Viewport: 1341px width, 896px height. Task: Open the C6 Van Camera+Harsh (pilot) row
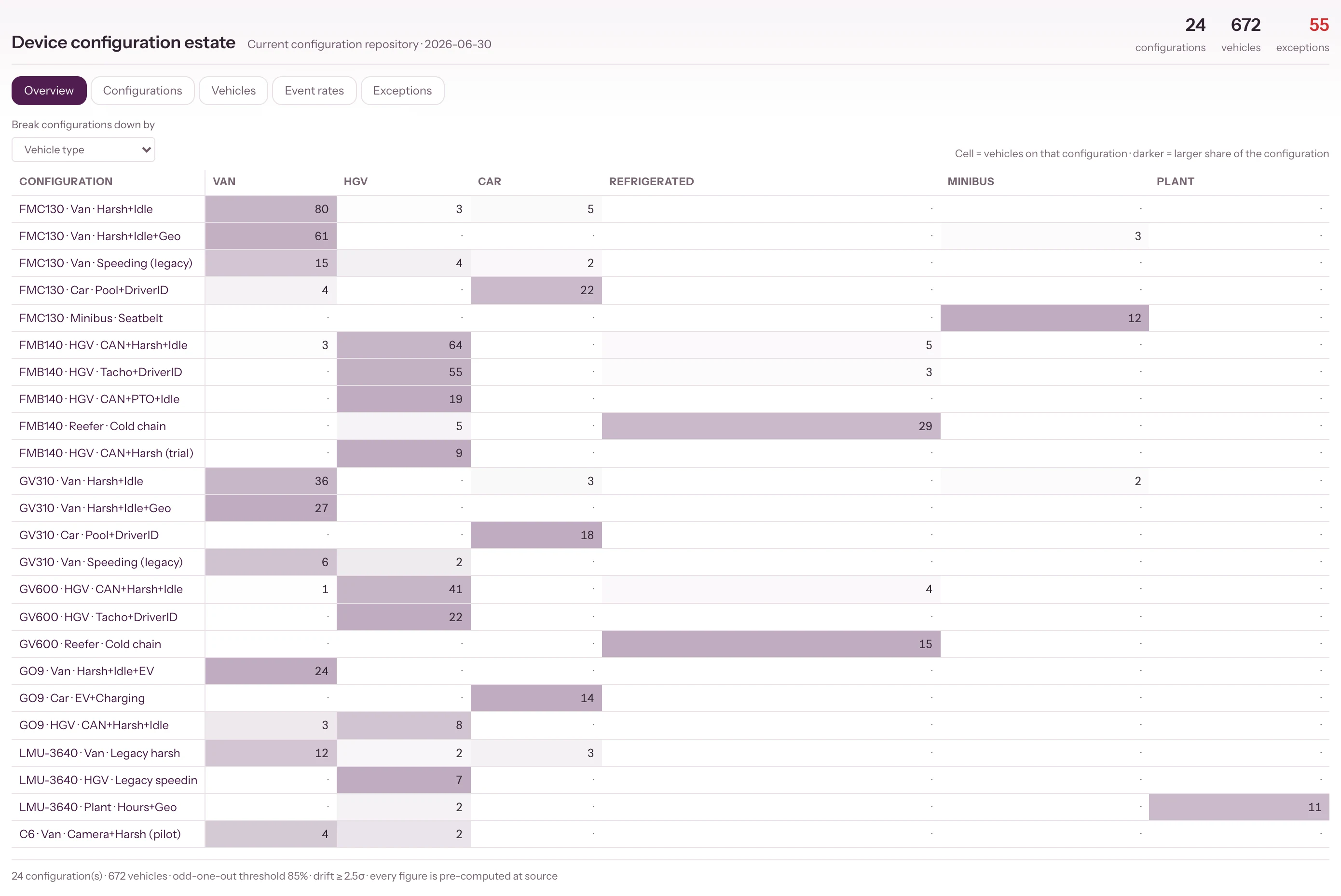click(670, 834)
